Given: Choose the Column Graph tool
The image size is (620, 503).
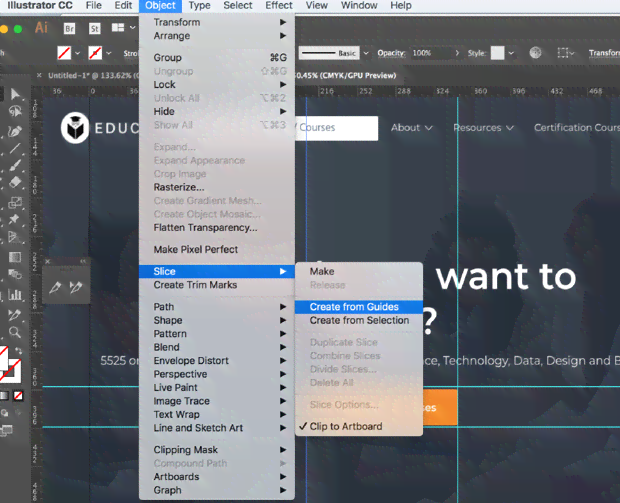Looking at the screenshot, I should (x=15, y=295).
